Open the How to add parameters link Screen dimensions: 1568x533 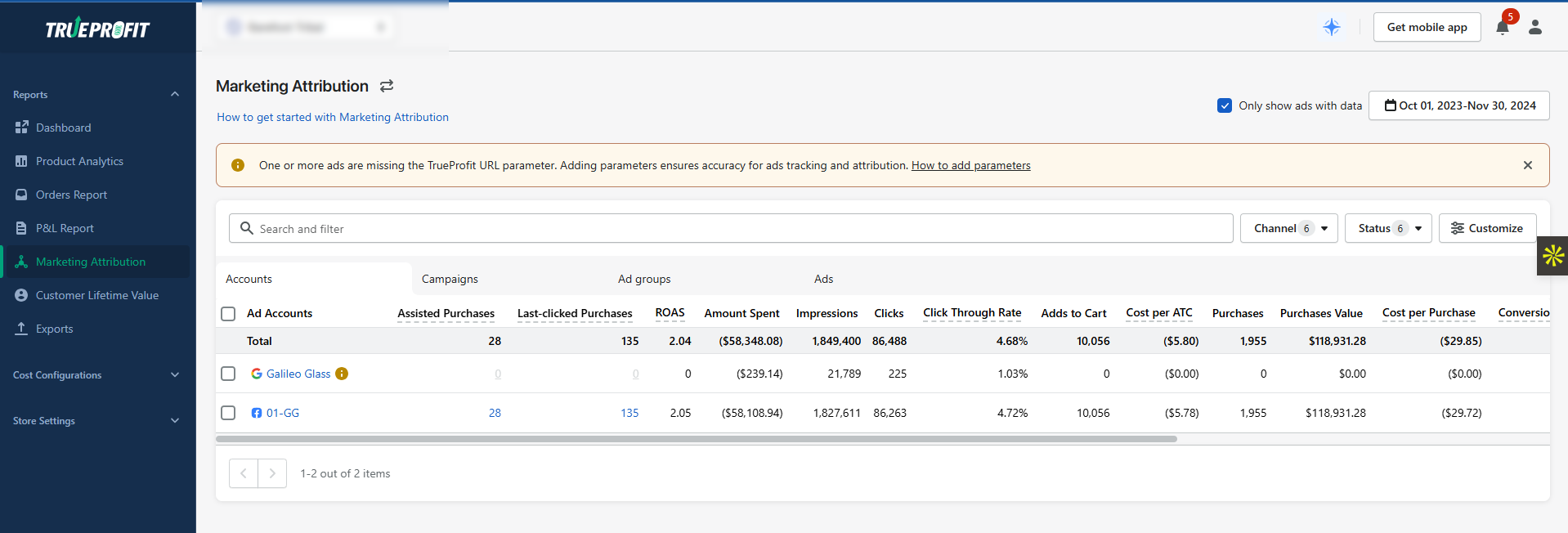tap(970, 165)
